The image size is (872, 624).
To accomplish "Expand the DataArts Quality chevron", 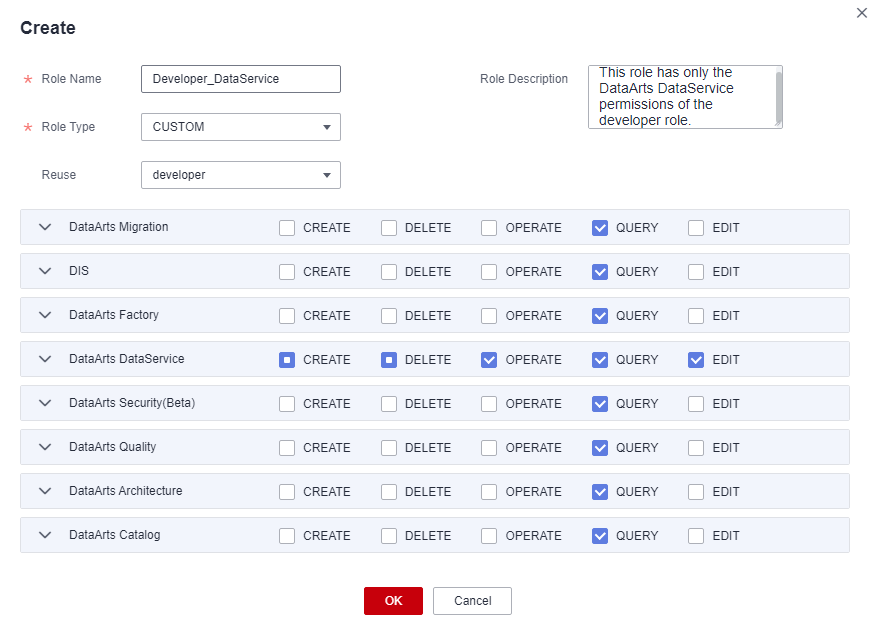I will (44, 447).
